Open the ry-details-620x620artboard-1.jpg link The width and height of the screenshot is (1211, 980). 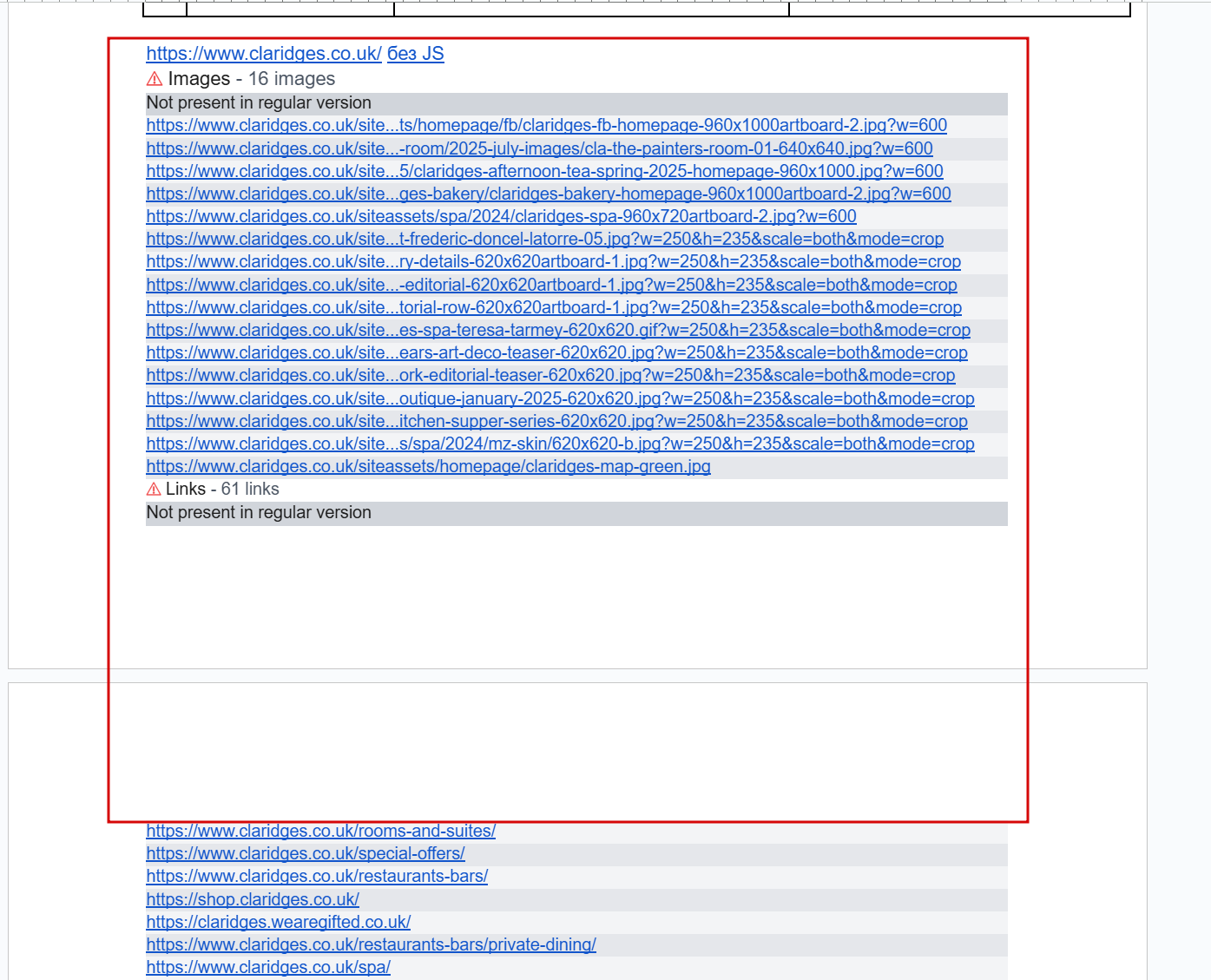[x=553, y=262]
